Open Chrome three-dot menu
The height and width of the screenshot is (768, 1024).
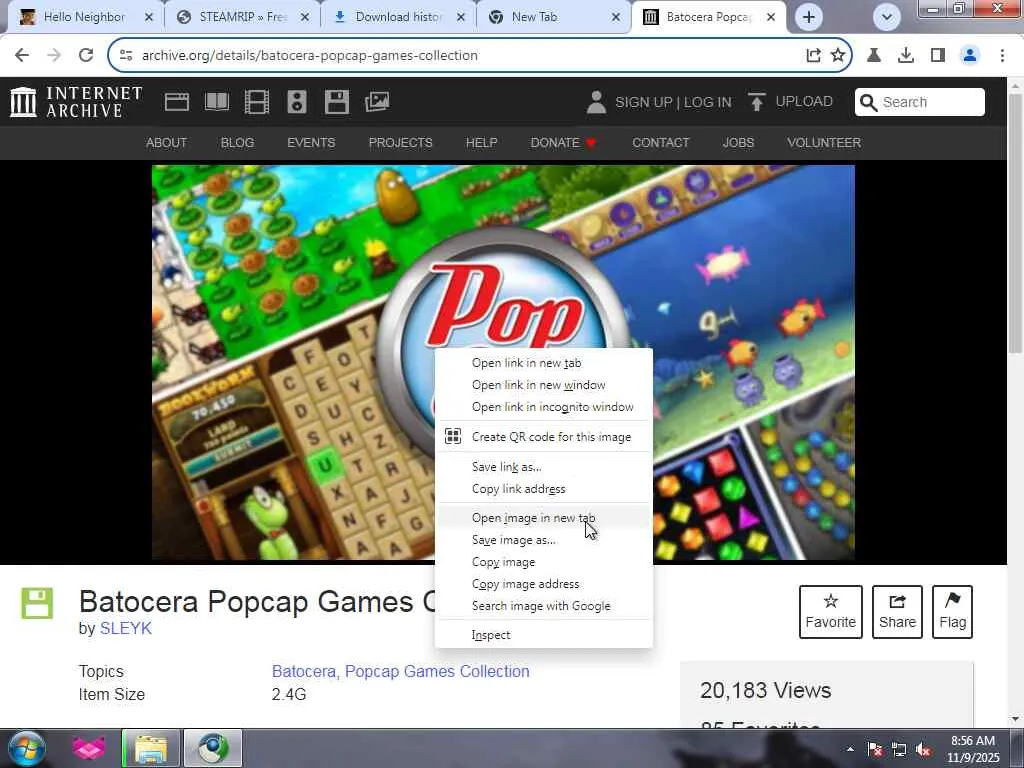point(1002,56)
